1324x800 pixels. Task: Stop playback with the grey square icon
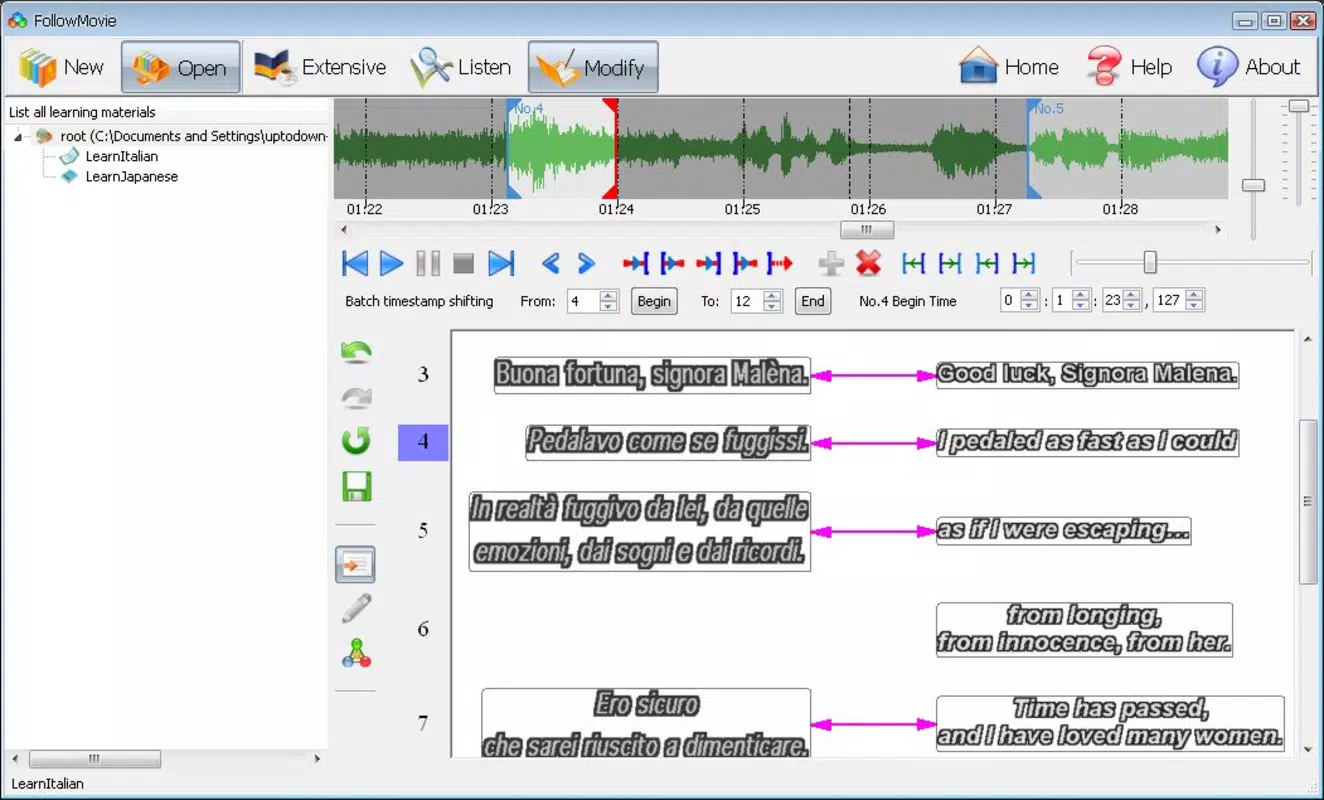[x=463, y=263]
